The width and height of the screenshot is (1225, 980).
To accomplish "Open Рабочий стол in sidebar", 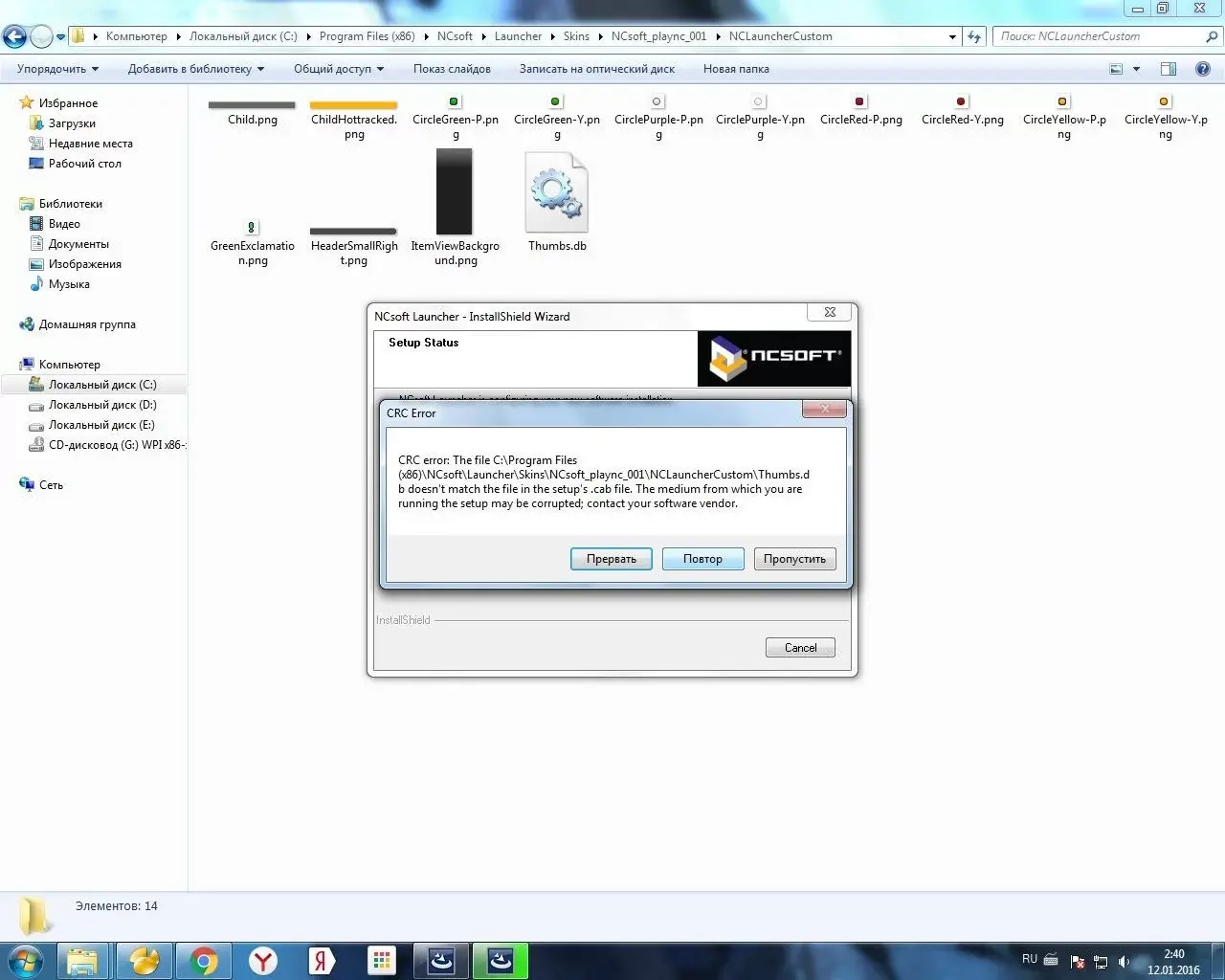I will pos(85,164).
